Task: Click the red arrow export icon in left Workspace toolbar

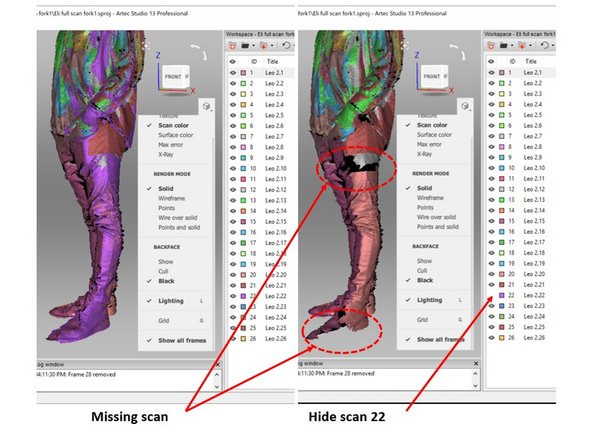Action: point(264,46)
